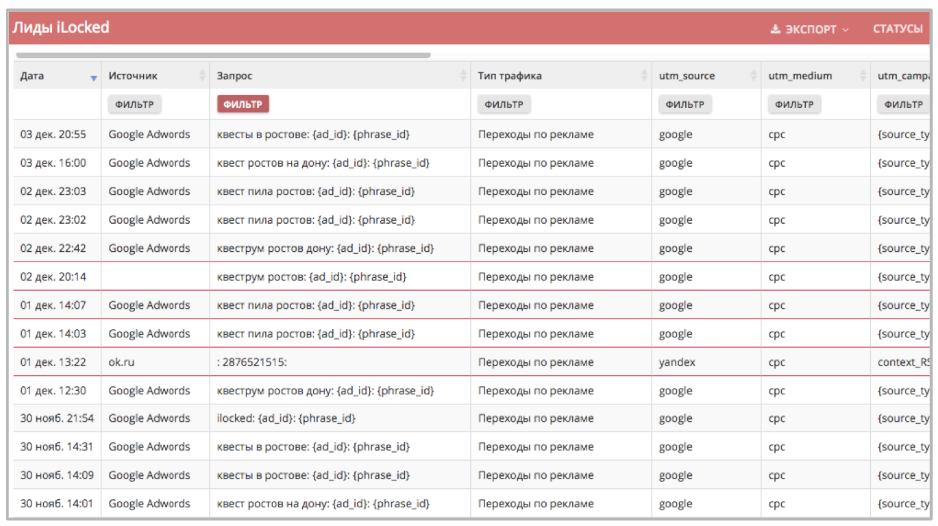Click the utm_medium column header
938x526 pixels.
point(815,76)
